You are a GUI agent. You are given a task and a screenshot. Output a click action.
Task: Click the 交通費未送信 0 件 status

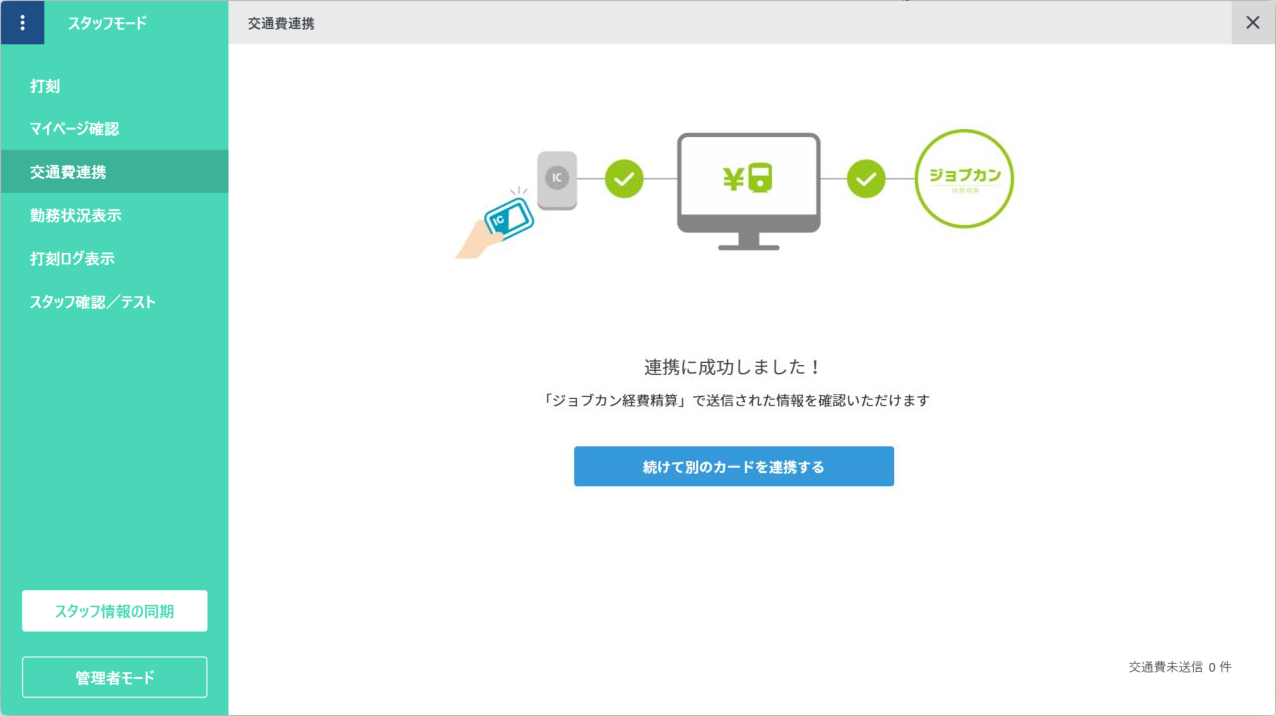pyautogui.click(x=1180, y=667)
